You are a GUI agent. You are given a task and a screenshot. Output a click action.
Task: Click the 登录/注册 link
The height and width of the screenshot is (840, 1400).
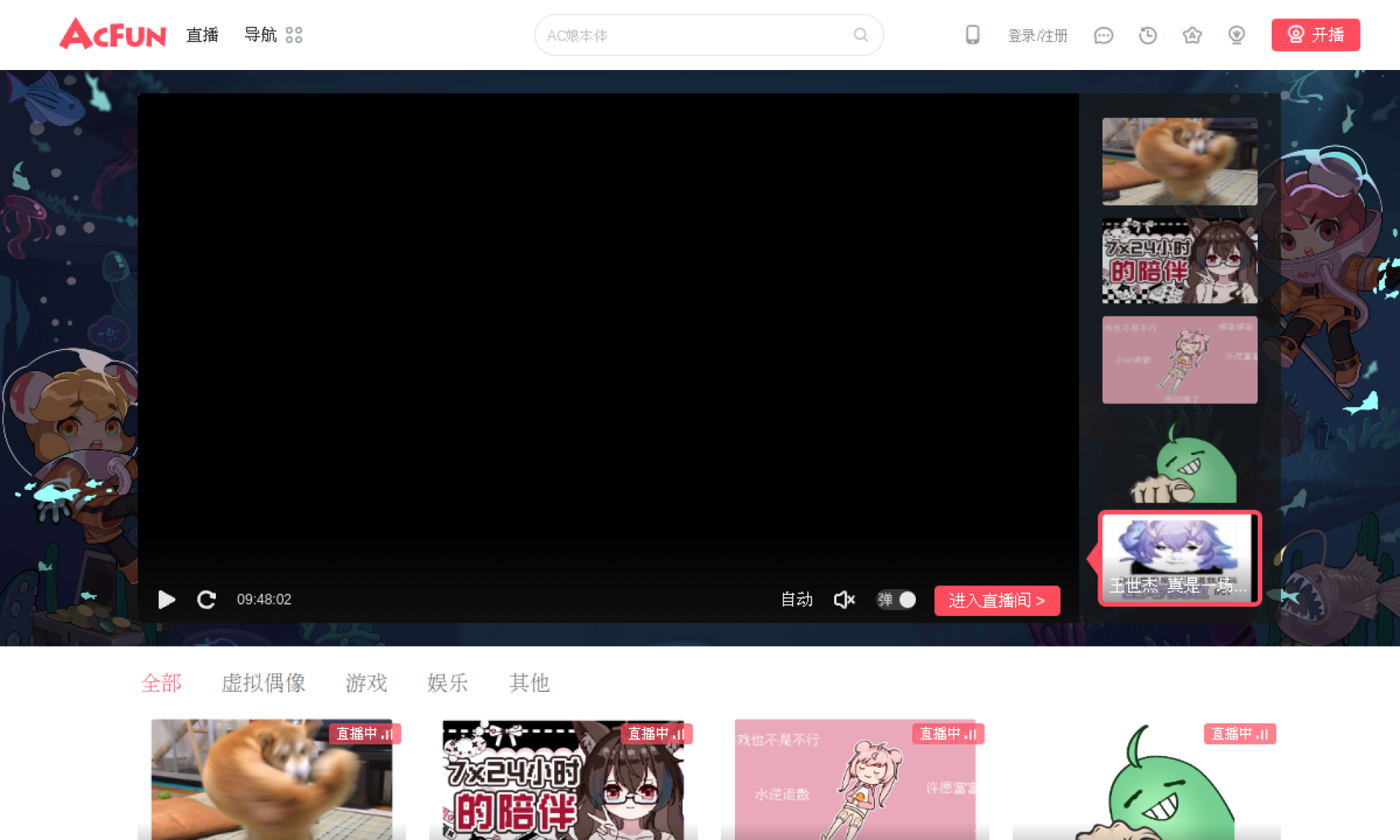1037,35
